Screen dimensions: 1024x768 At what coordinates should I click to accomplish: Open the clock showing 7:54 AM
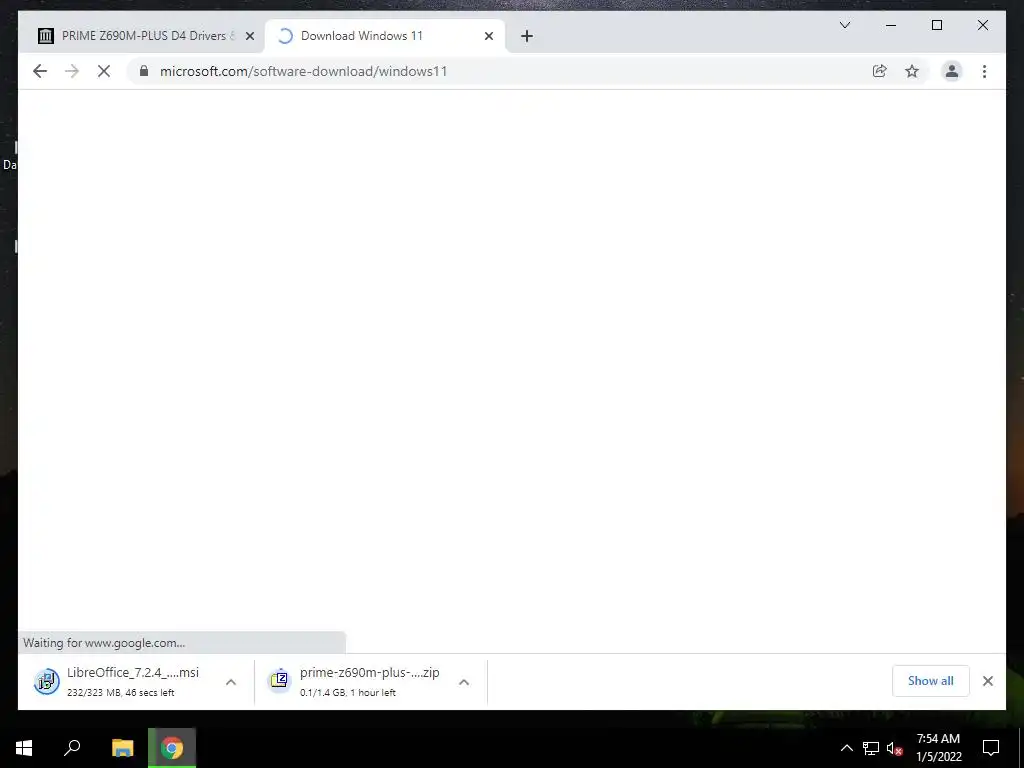(938, 748)
